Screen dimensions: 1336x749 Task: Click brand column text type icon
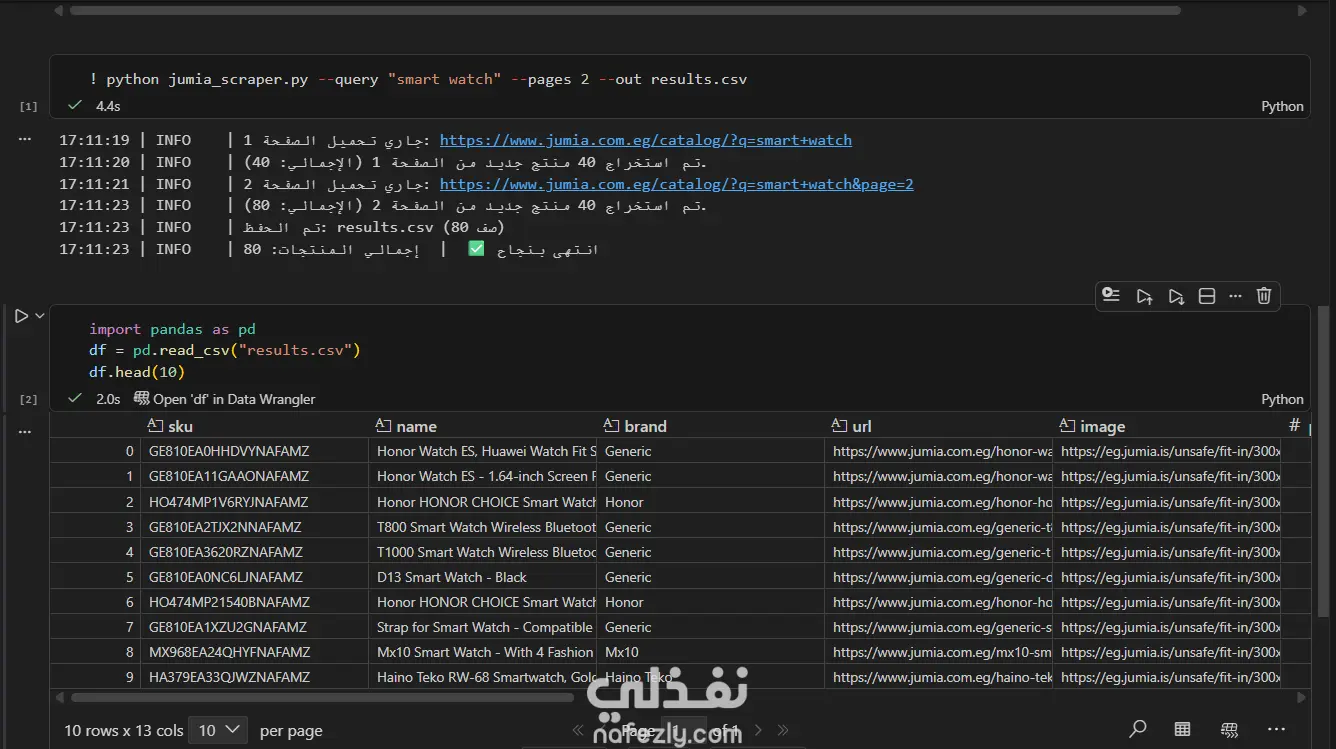tap(611, 425)
